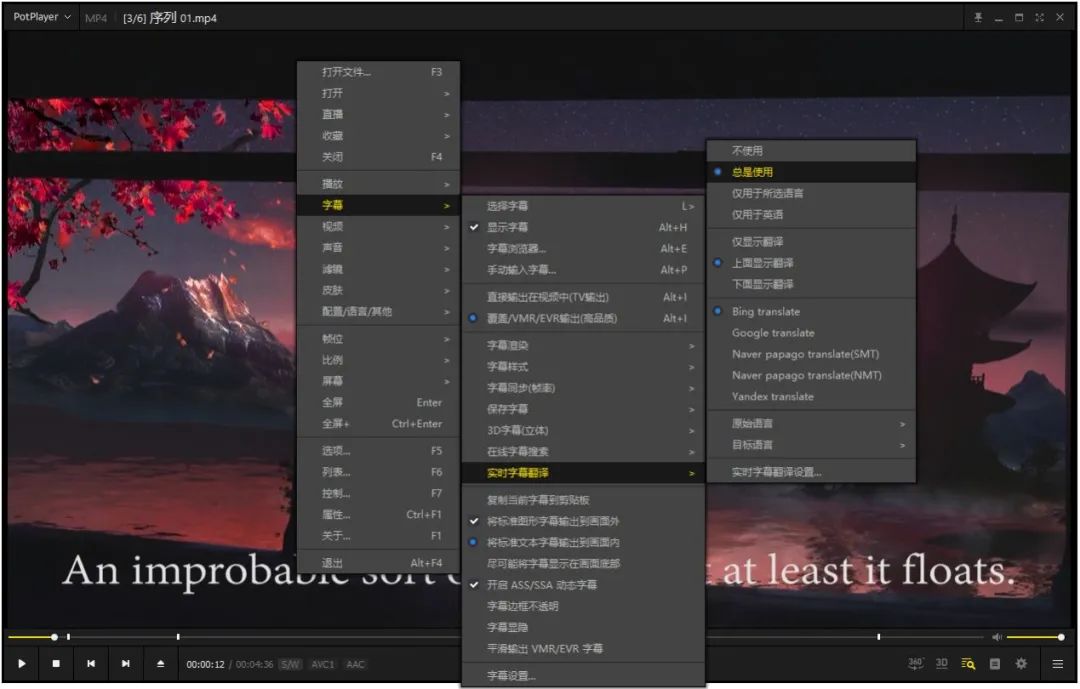The image size is (1080, 689).
Task: Expand the 在线字幕搜索 submenu
Action: point(583,451)
